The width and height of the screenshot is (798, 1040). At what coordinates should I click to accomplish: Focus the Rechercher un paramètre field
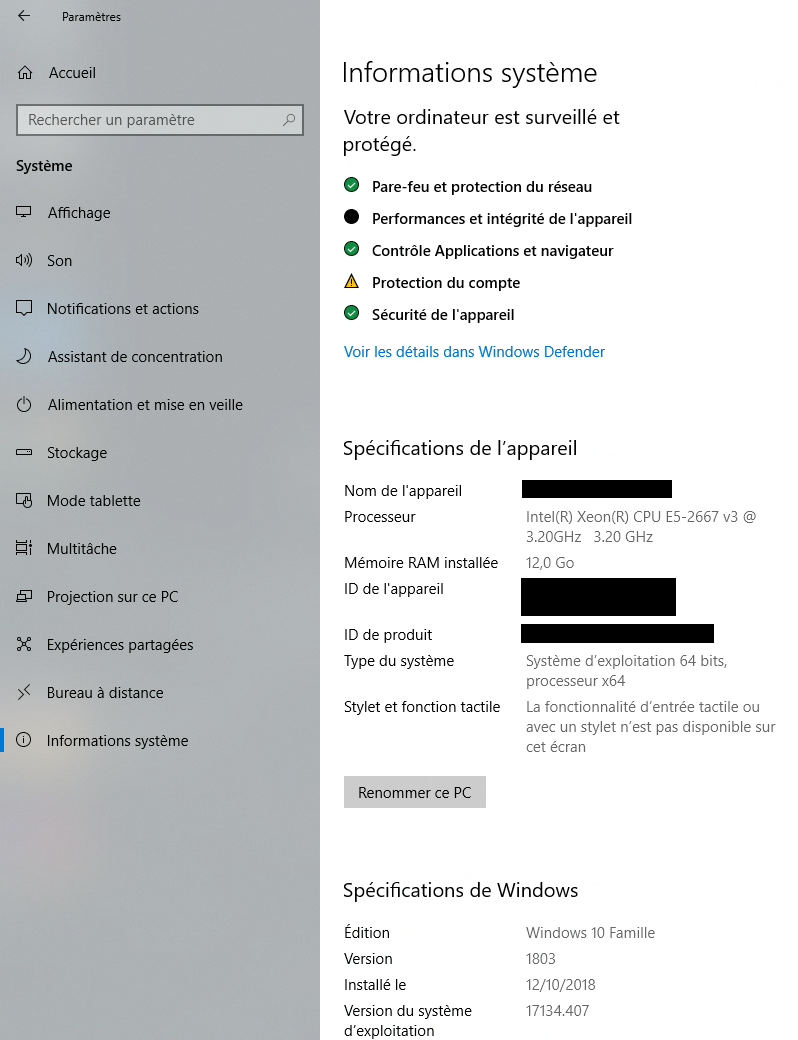pos(160,120)
